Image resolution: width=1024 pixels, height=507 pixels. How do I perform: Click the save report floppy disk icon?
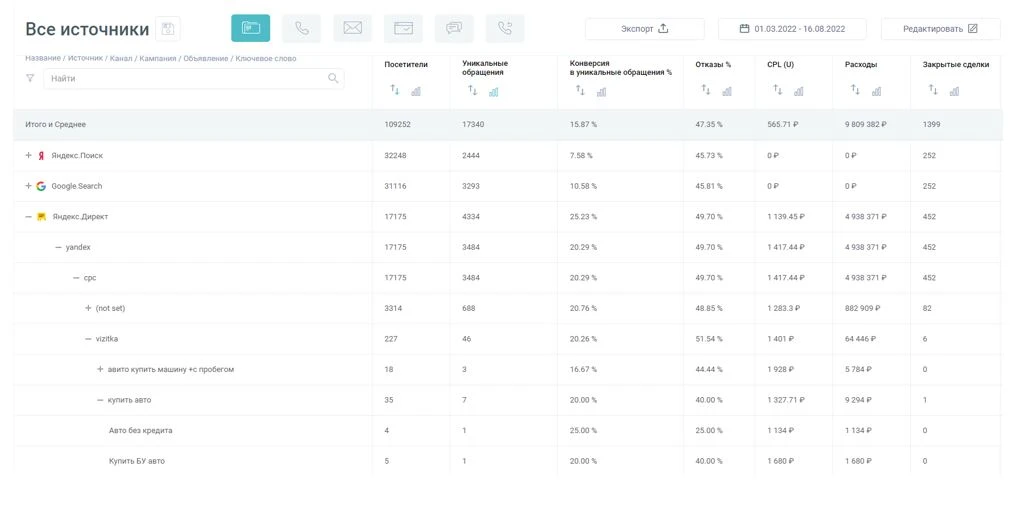click(x=168, y=29)
